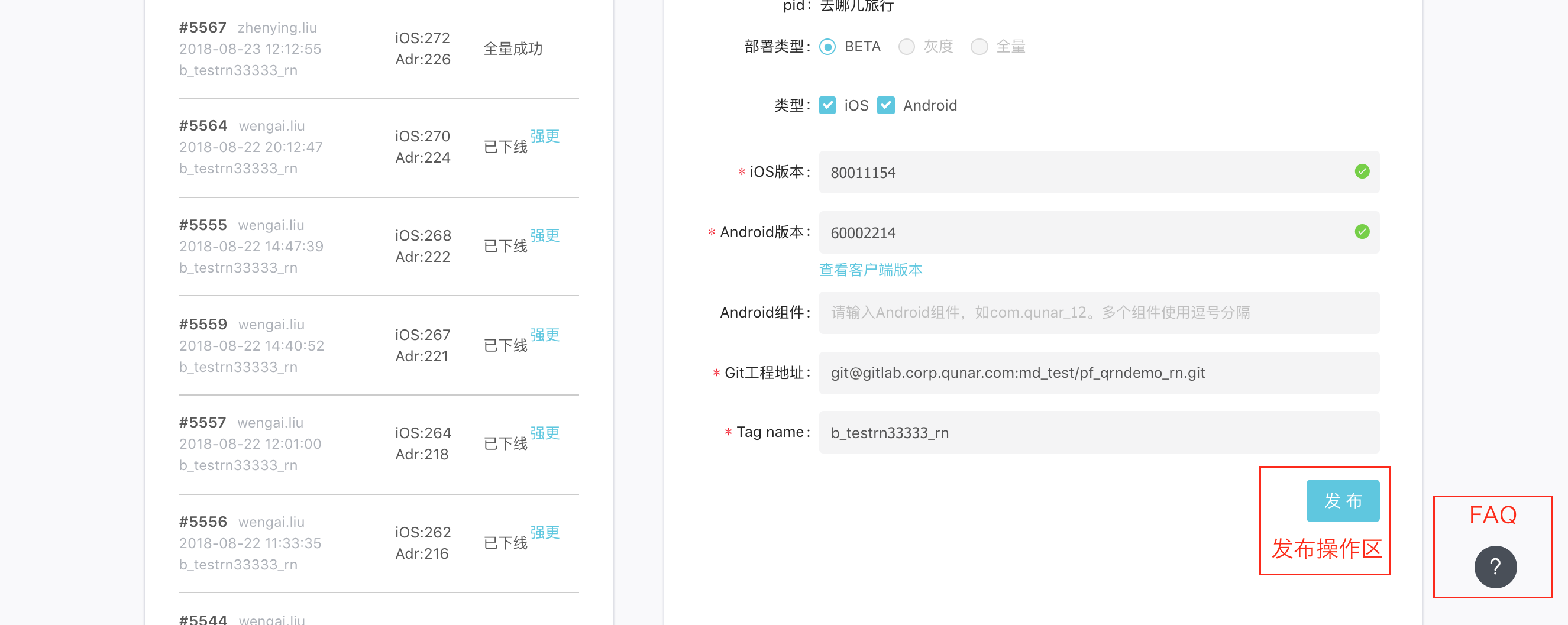Select the 灰度 deployment type

pyautogui.click(x=906, y=47)
